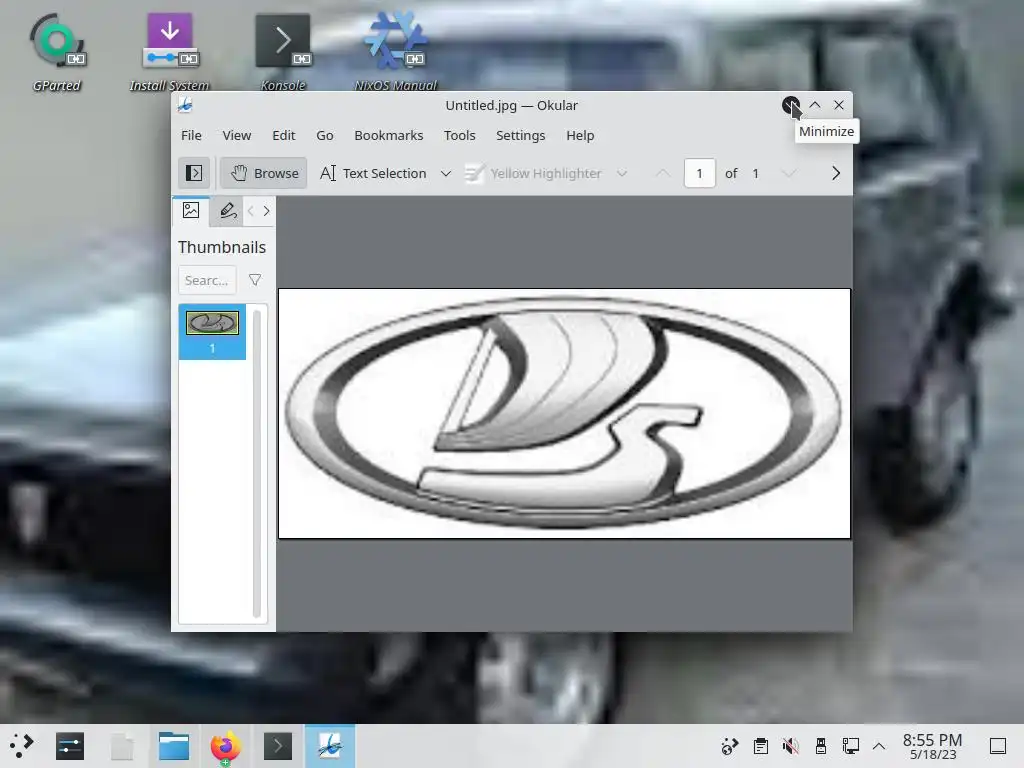The image size is (1024, 768).
Task: Open the Yellow Highlighter dropdown arrow
Action: click(622, 173)
